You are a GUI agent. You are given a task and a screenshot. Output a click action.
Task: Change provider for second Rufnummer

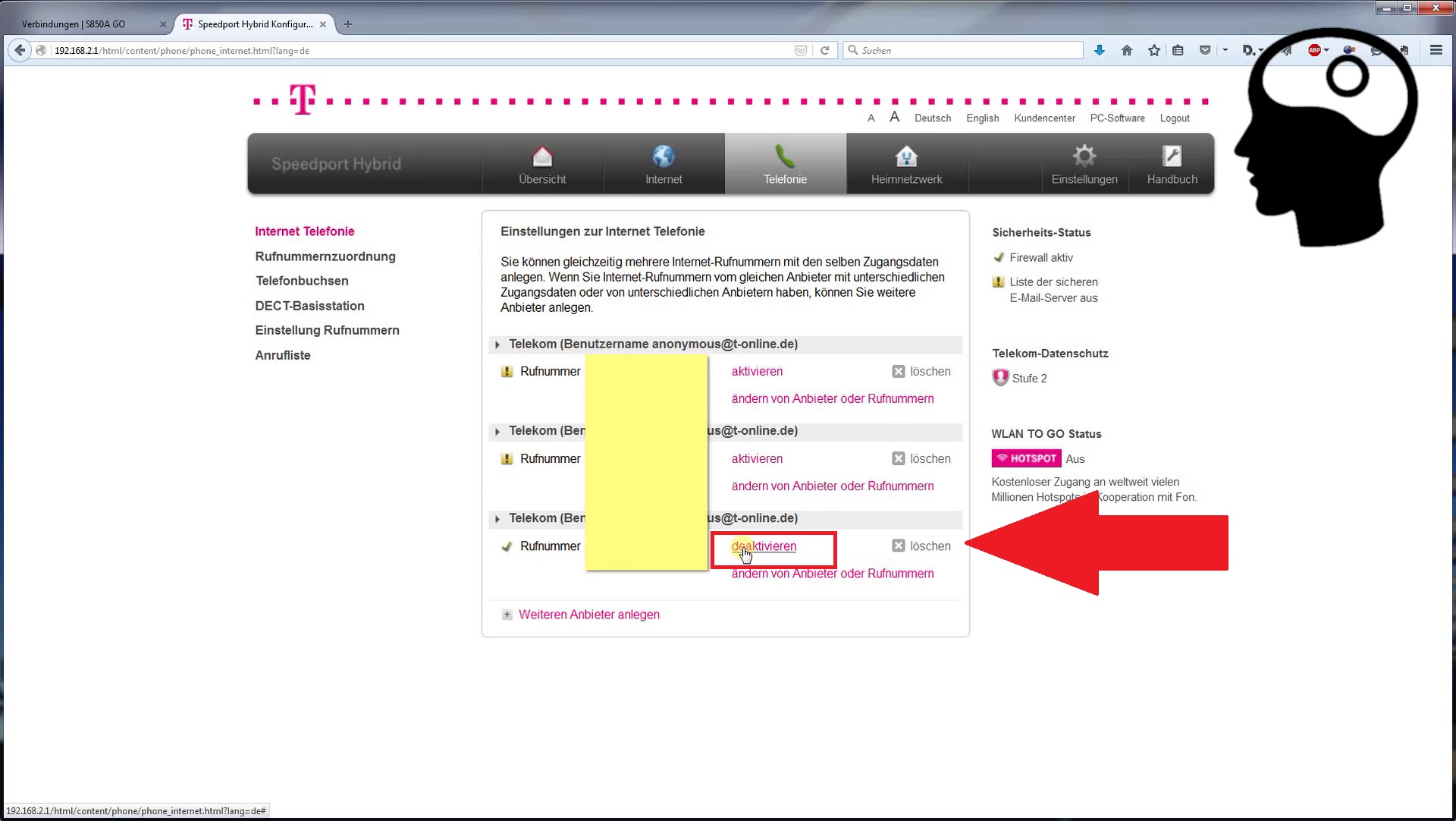833,486
